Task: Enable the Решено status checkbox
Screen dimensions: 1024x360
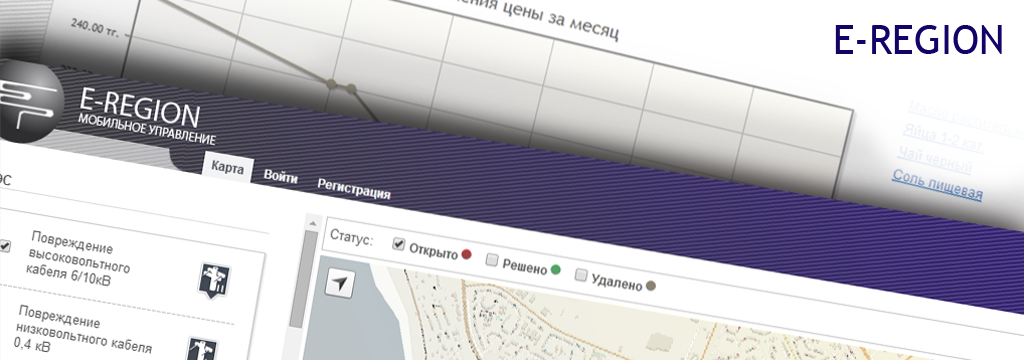Action: click(492, 260)
